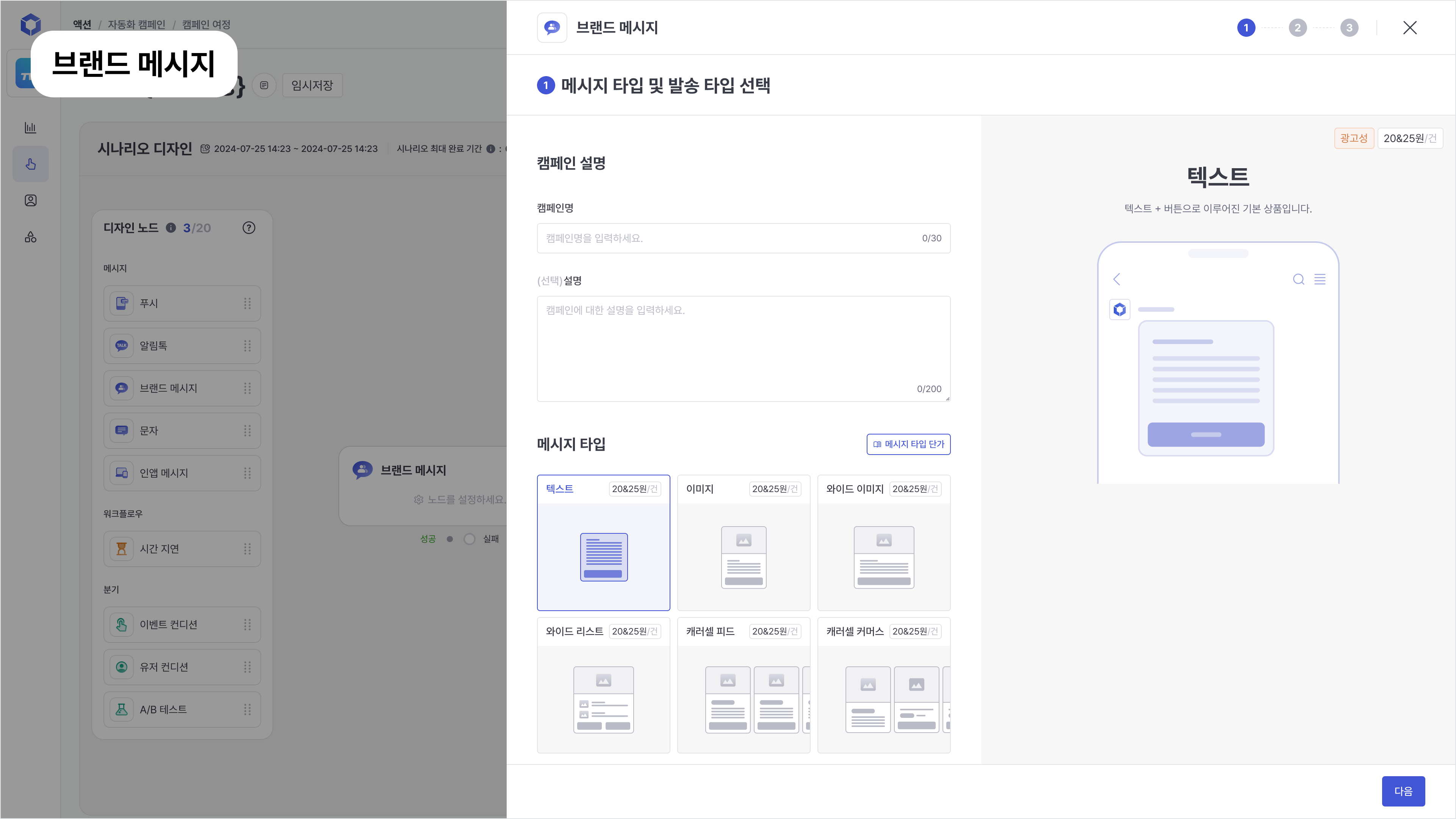The width and height of the screenshot is (1456, 819).
Task: Click the analytics bar chart sidebar icon
Action: pyautogui.click(x=31, y=128)
